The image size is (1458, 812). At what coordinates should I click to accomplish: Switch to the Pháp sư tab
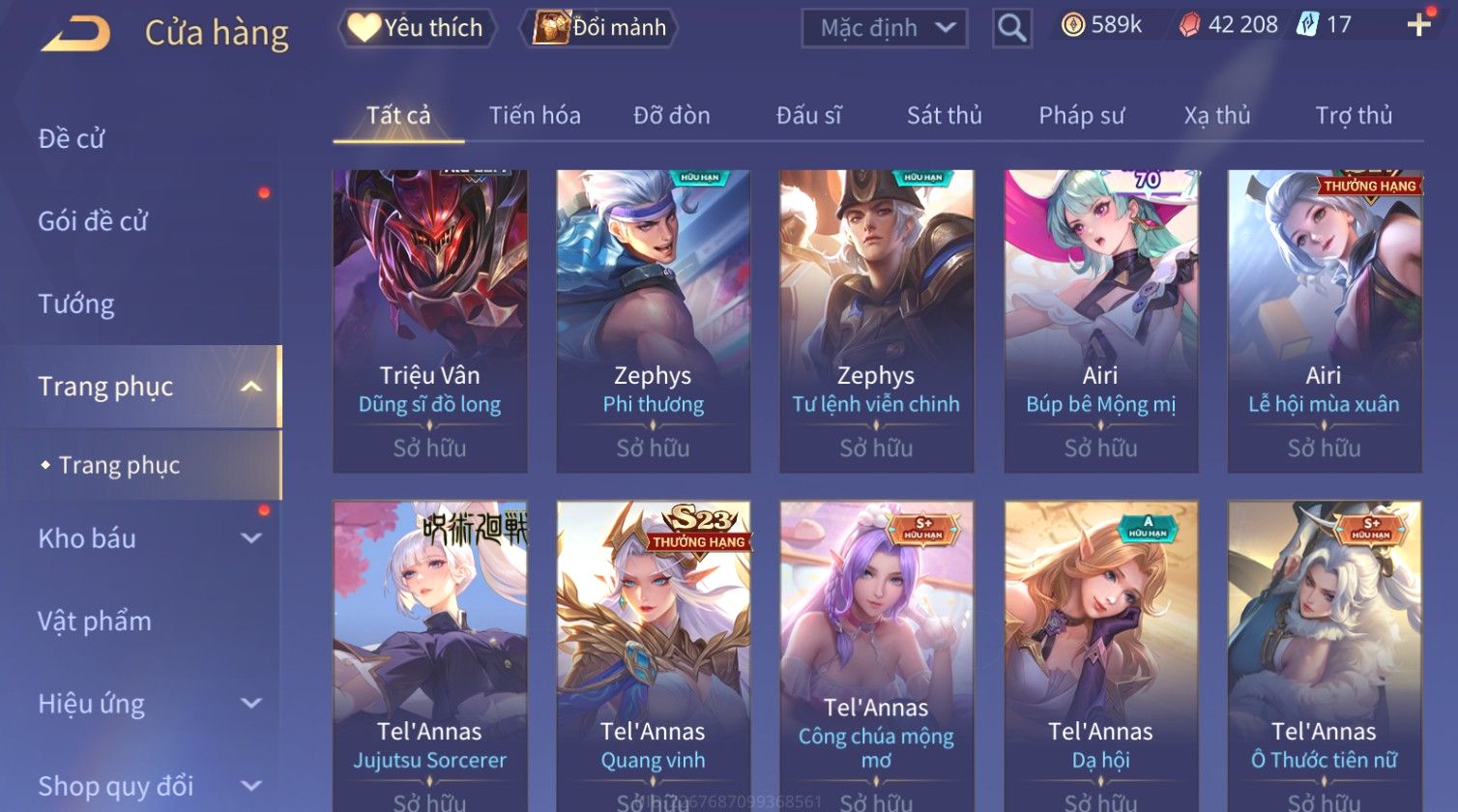coord(1081,116)
